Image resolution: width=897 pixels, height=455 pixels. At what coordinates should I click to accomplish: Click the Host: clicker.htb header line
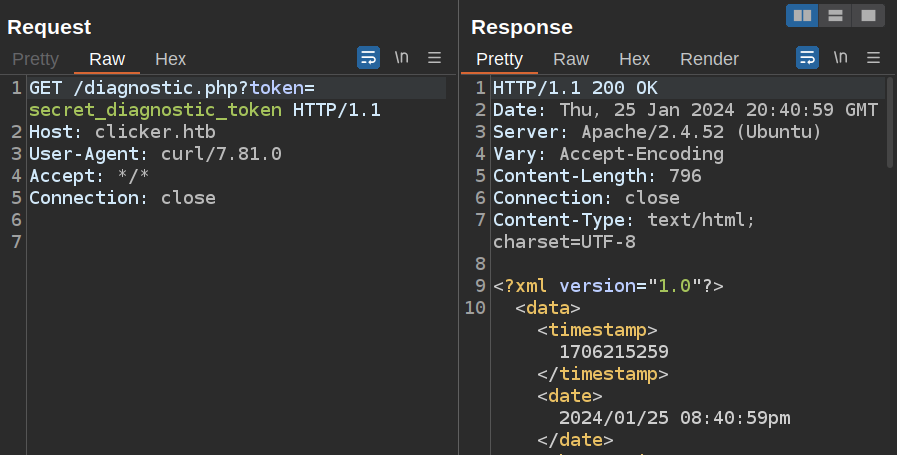point(122,132)
